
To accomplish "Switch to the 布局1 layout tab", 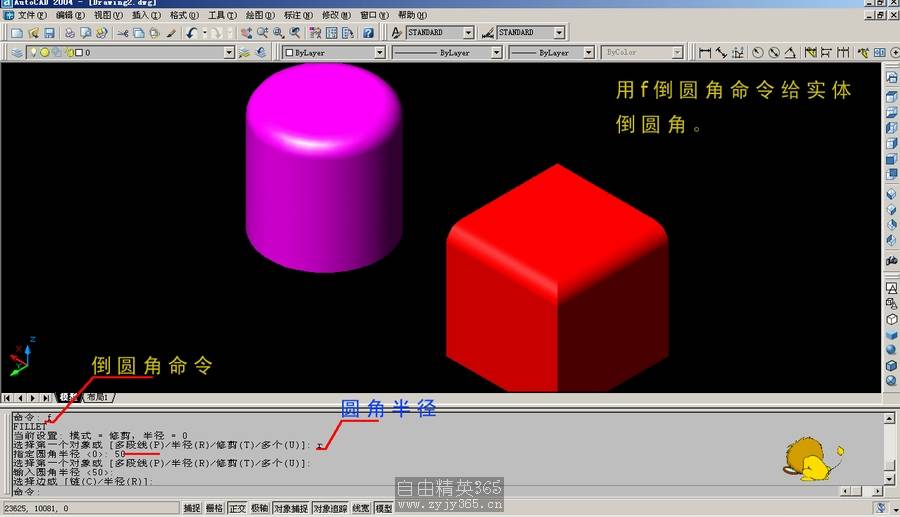I will point(97,397).
